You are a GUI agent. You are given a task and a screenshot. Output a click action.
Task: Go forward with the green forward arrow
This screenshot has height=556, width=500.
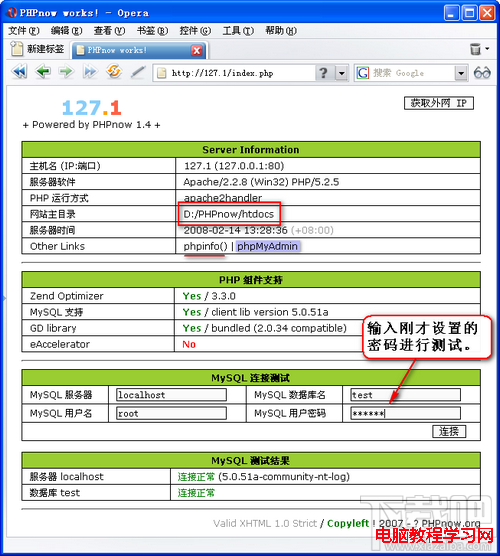tap(66, 72)
